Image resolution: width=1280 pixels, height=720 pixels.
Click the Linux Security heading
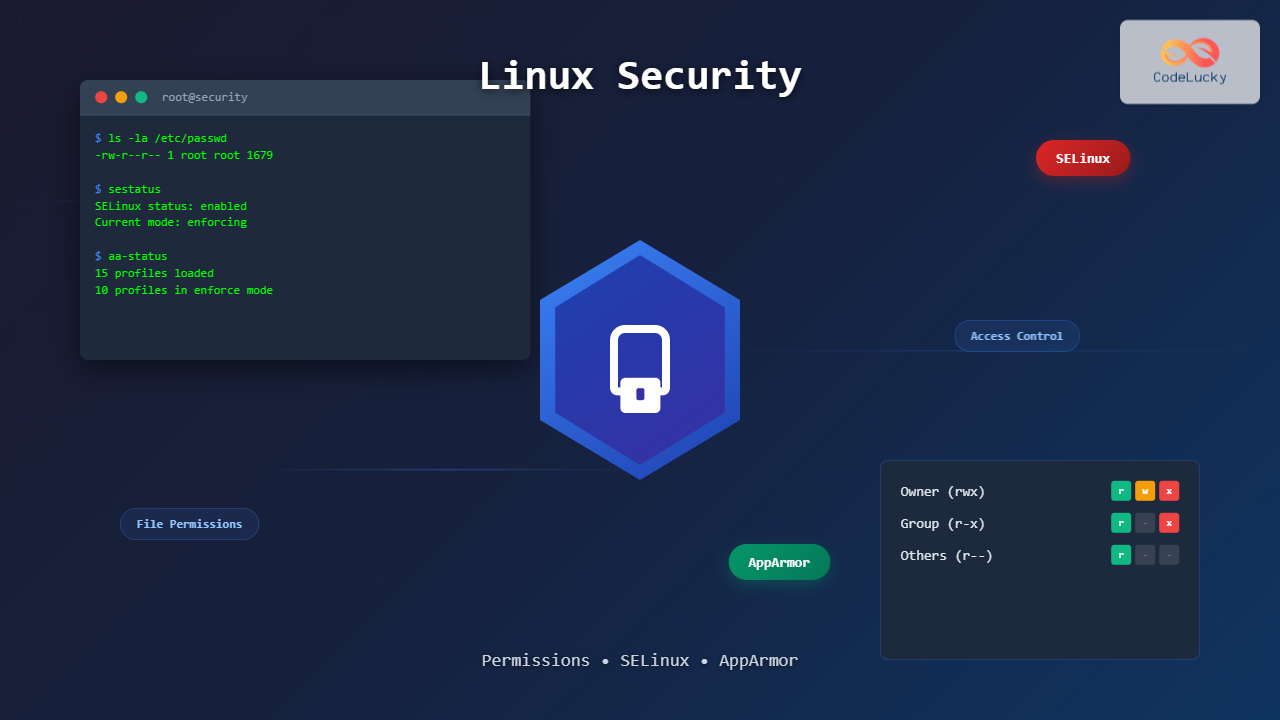640,76
